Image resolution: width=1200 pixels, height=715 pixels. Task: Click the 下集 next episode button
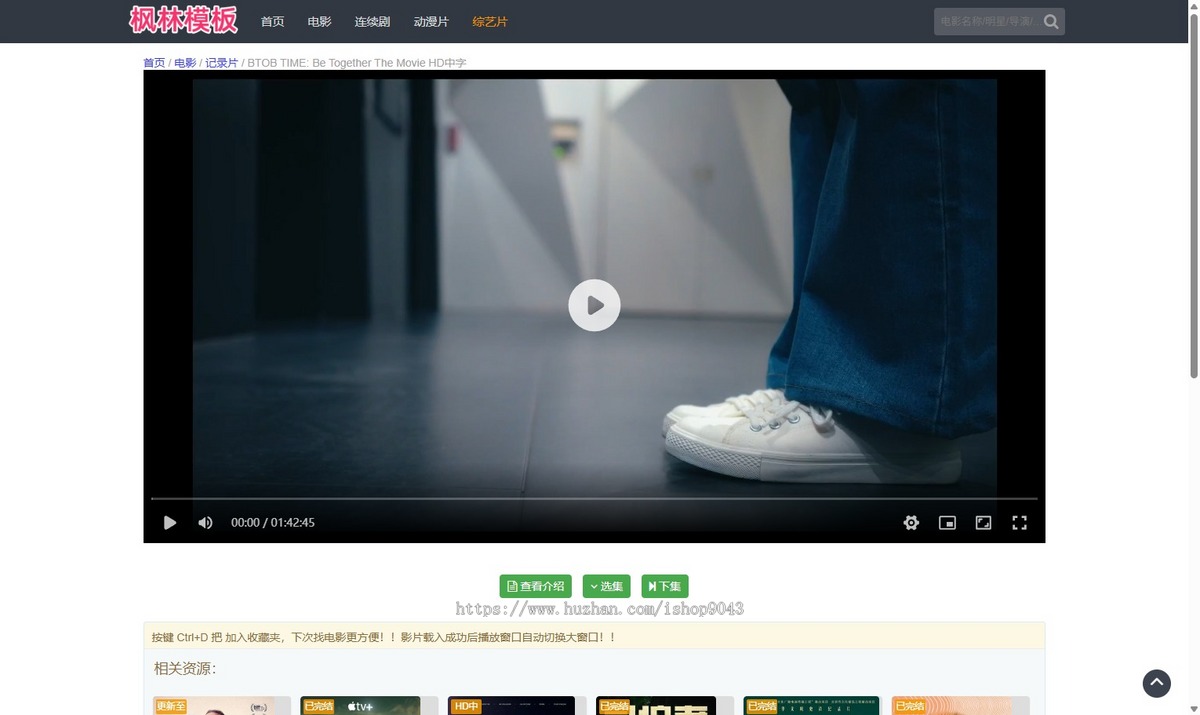pyautogui.click(x=665, y=586)
